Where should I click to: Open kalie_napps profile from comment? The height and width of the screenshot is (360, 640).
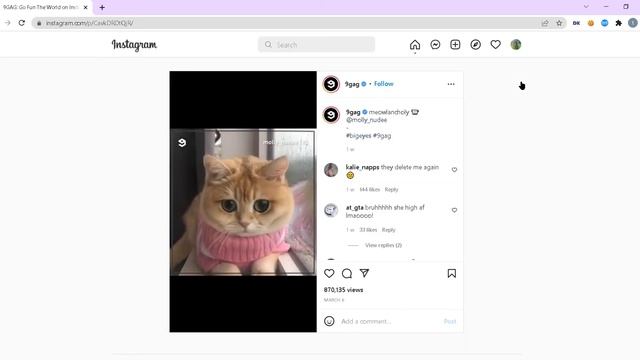pyautogui.click(x=362, y=167)
